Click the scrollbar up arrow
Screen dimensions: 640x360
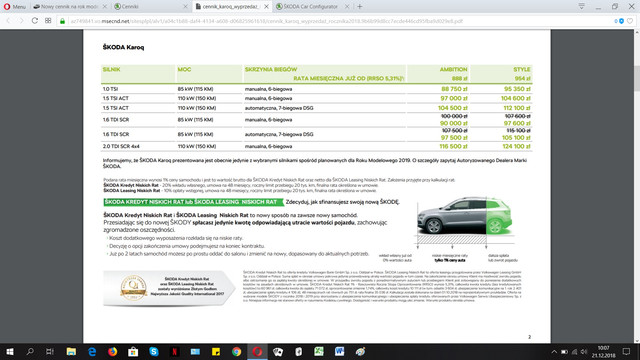point(637,32)
